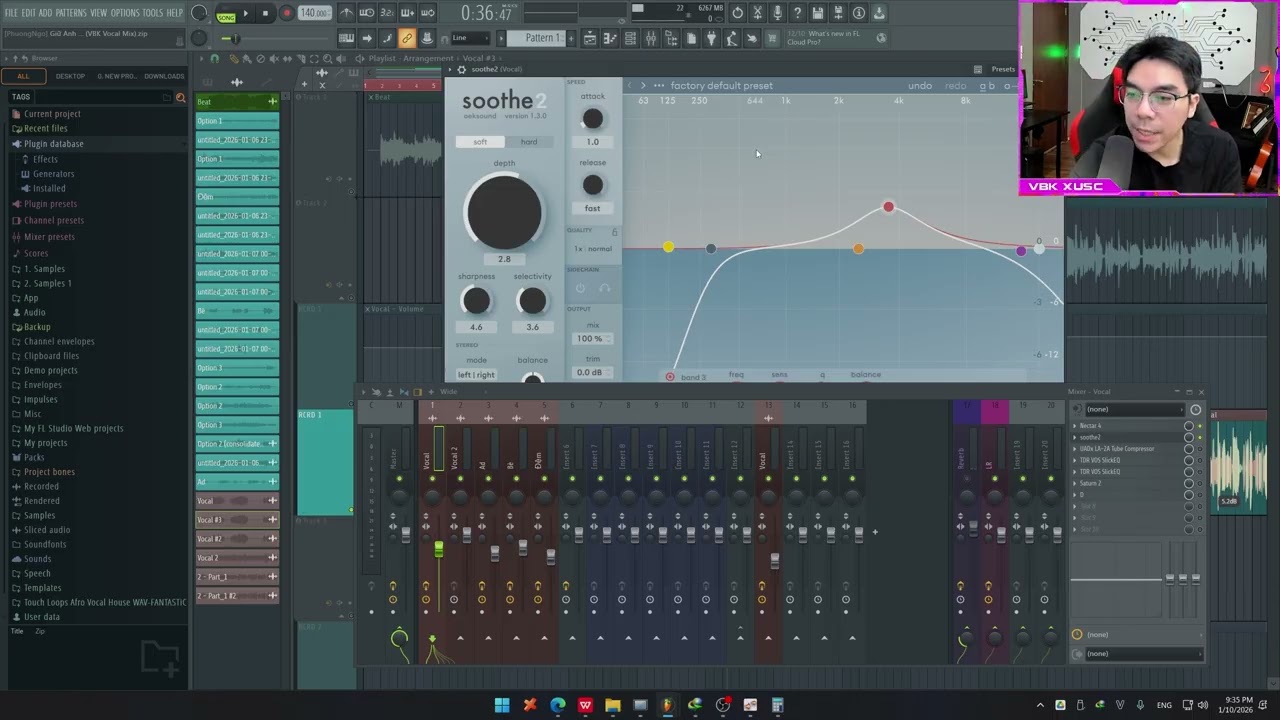Click the record button in the transport bar
1280x720 pixels.
coord(286,13)
